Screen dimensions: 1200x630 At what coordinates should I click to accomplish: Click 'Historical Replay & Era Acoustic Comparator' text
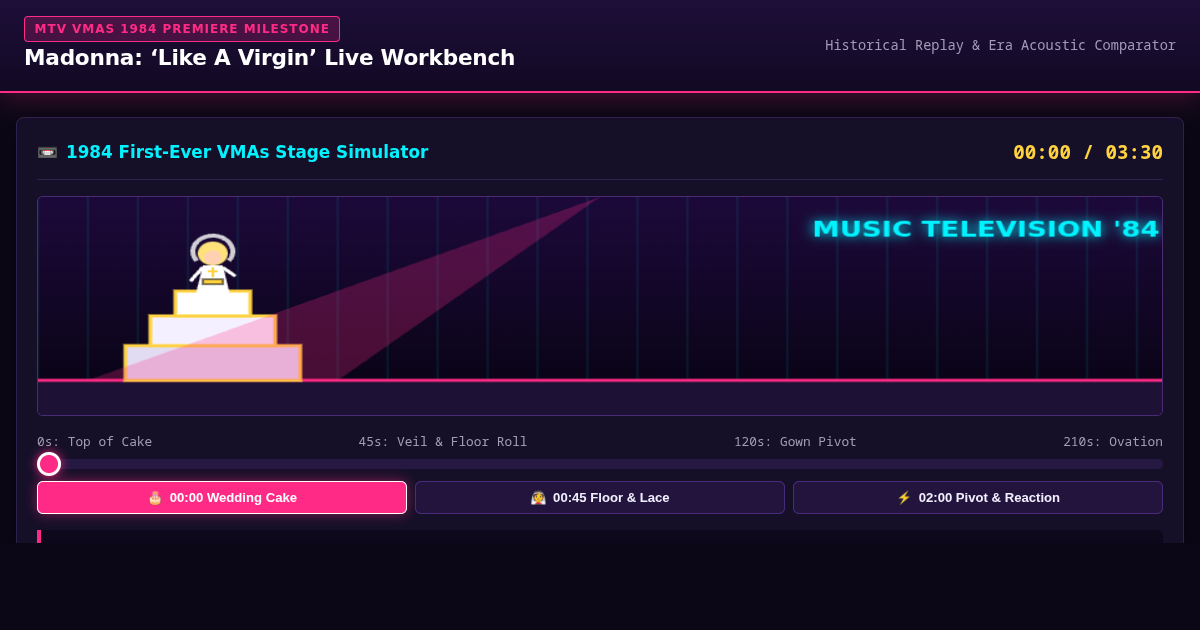click(x=1000, y=45)
